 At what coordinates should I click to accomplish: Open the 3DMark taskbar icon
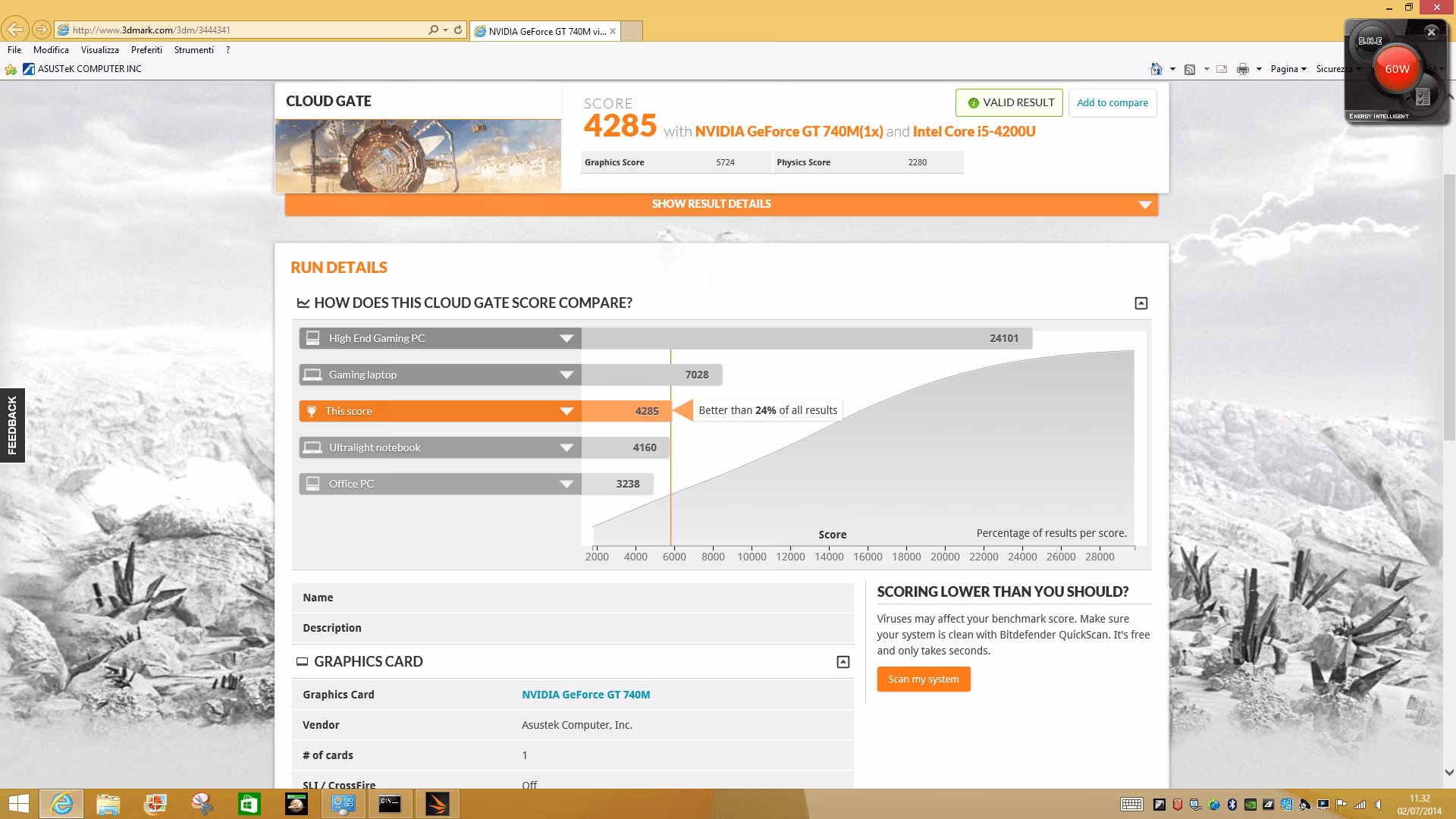437,804
